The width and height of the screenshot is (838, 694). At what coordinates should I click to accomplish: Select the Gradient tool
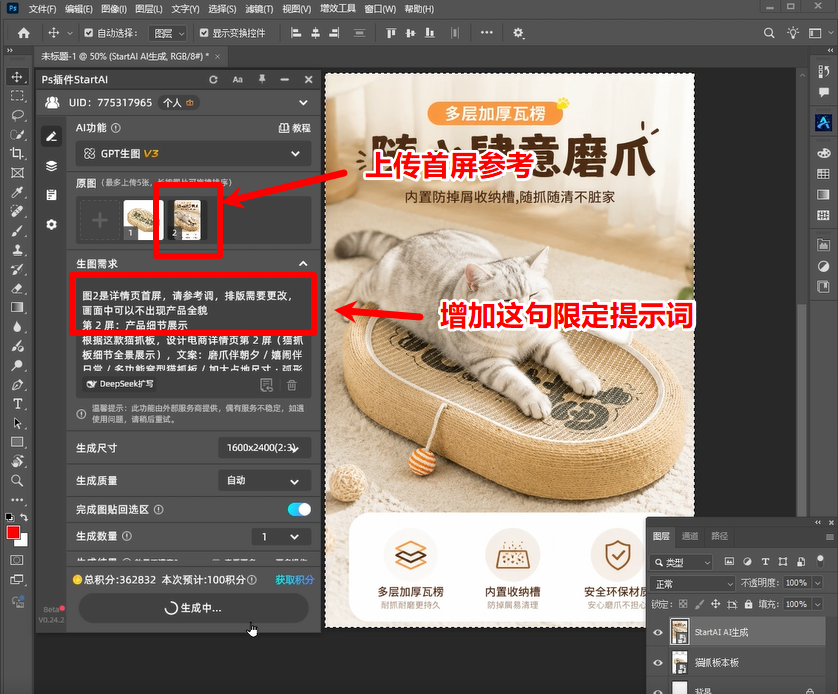(x=17, y=307)
